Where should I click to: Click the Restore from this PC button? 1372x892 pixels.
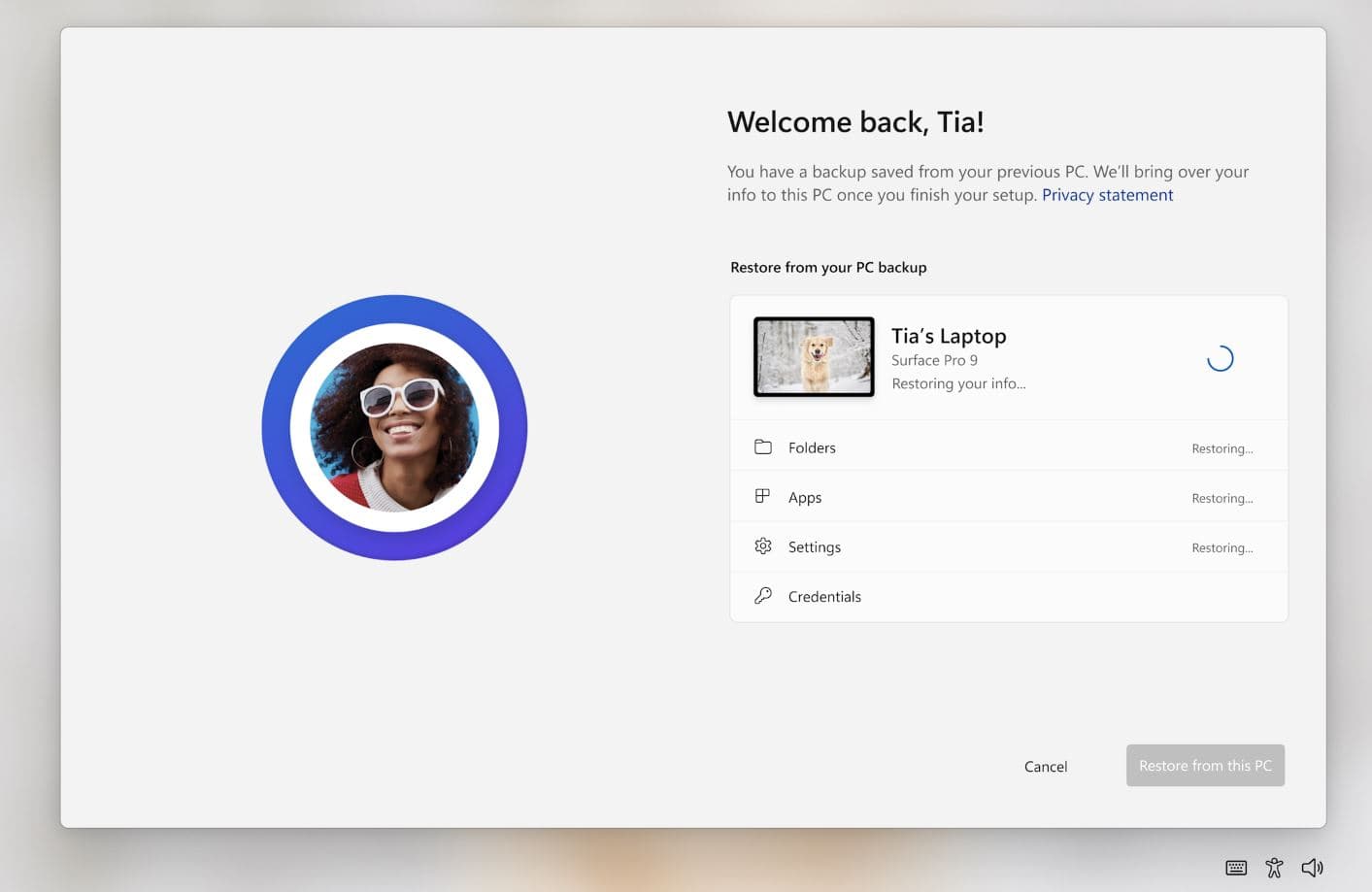[x=1205, y=766]
